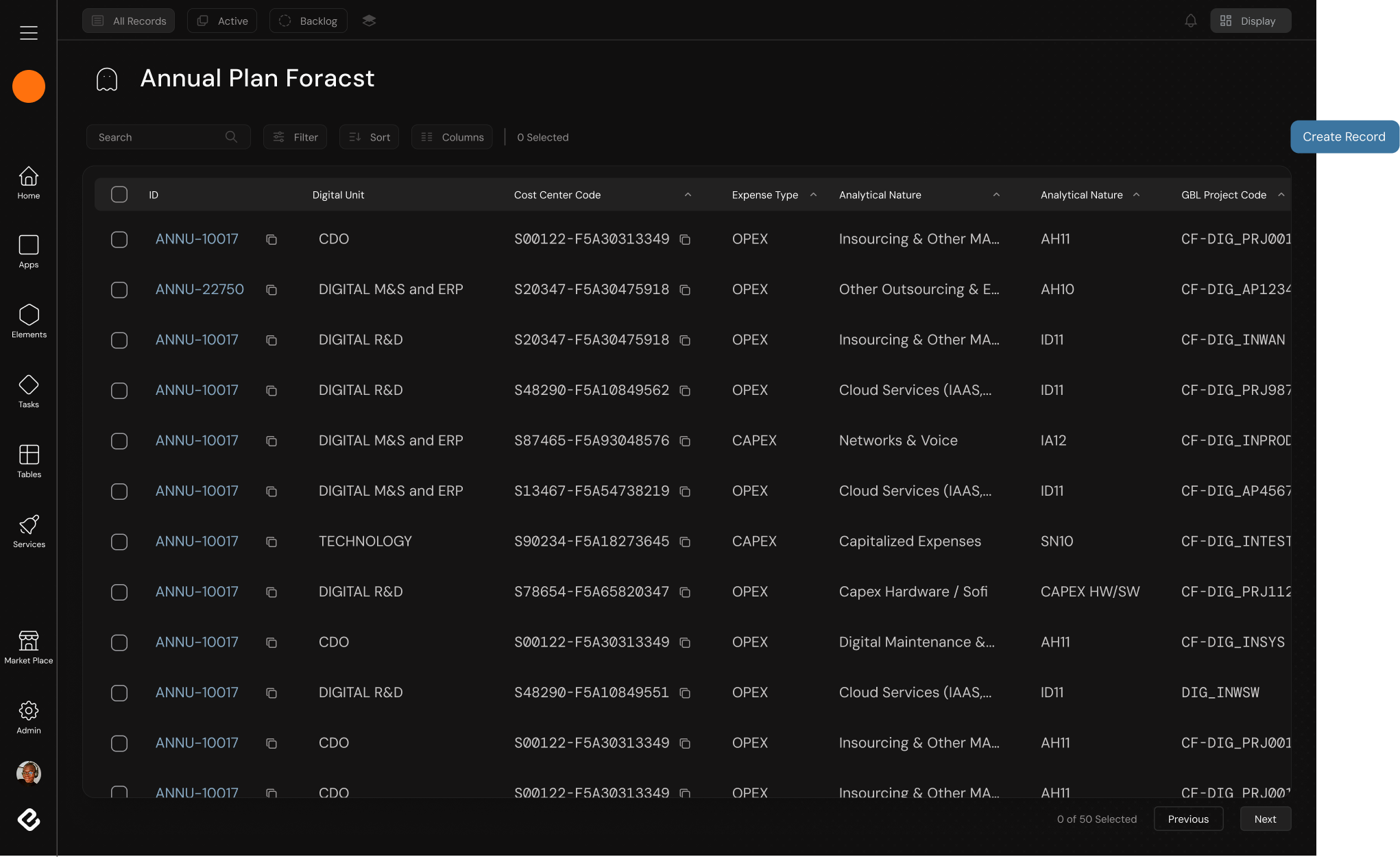Click the Create Record button

click(1343, 136)
